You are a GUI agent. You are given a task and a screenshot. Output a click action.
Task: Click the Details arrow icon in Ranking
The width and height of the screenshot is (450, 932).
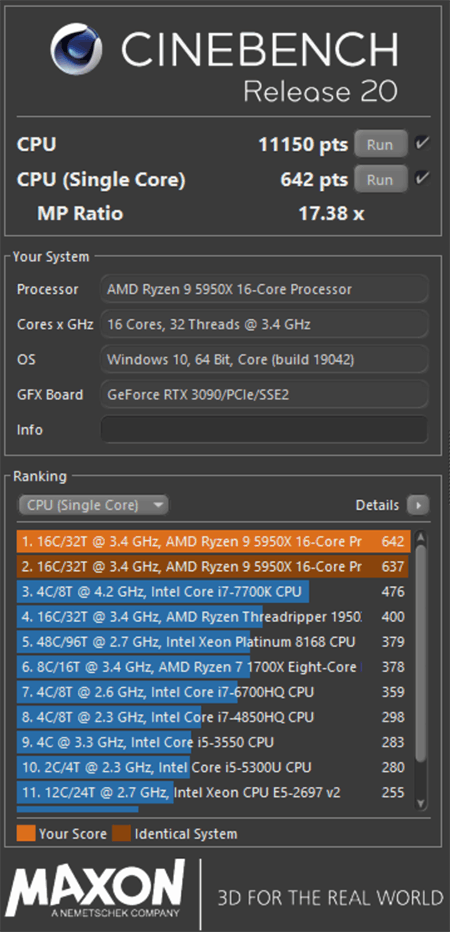pyautogui.click(x=418, y=505)
